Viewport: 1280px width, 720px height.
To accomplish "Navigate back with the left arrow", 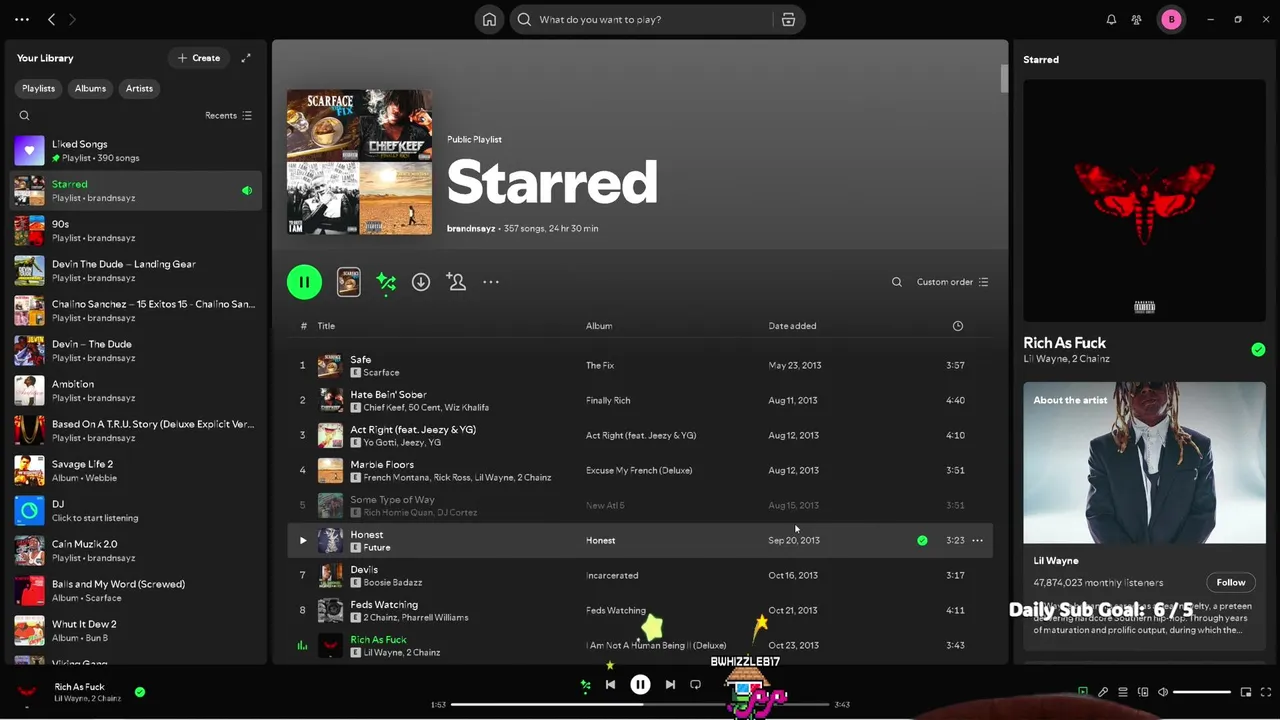I will [52, 19].
